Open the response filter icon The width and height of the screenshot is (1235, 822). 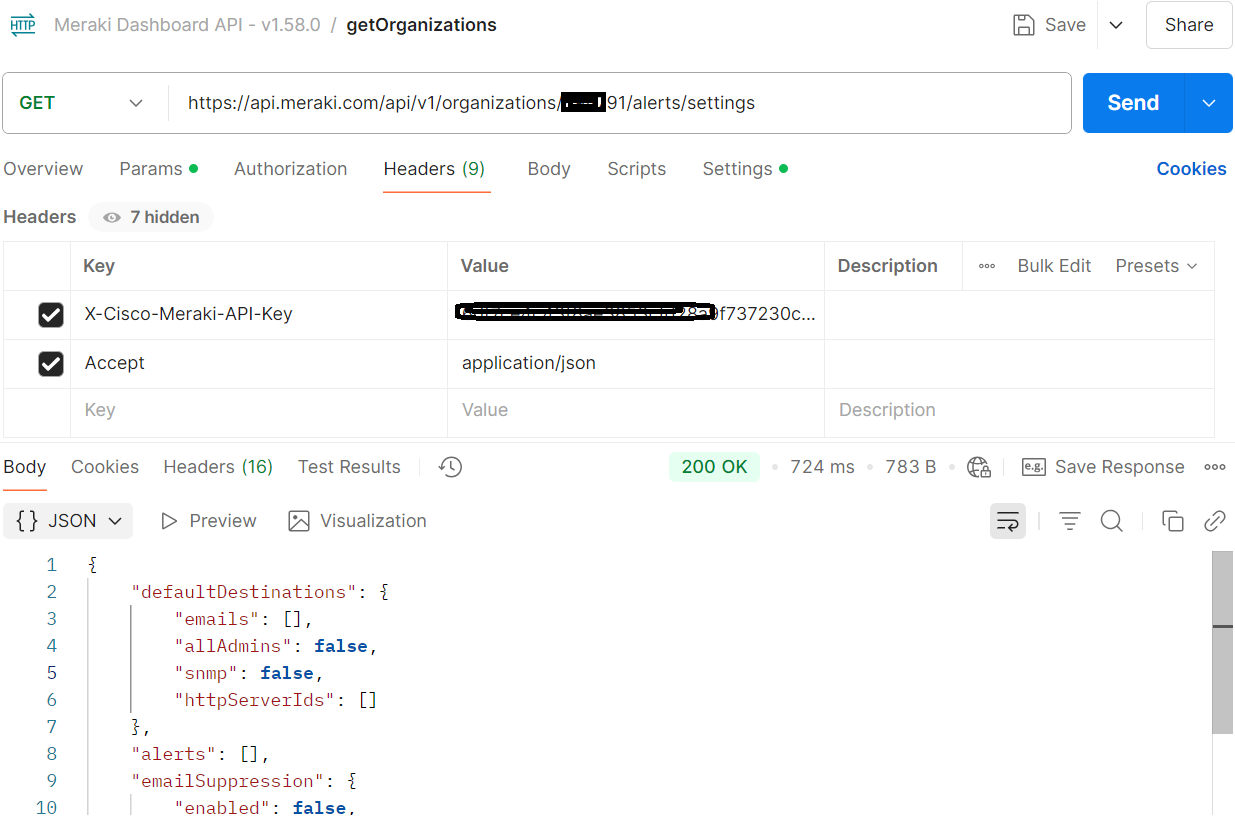tap(1069, 521)
